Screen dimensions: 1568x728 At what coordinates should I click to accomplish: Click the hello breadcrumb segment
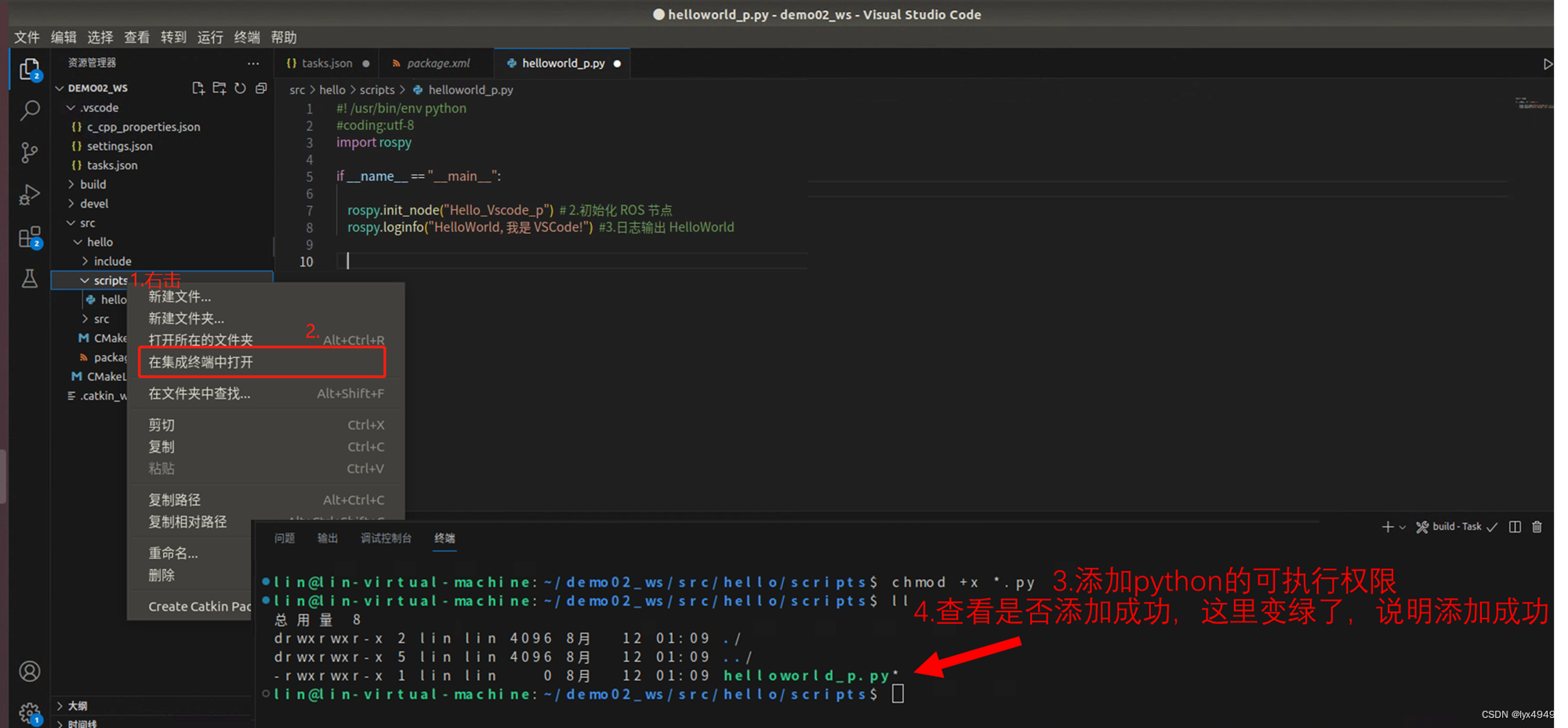click(x=332, y=90)
